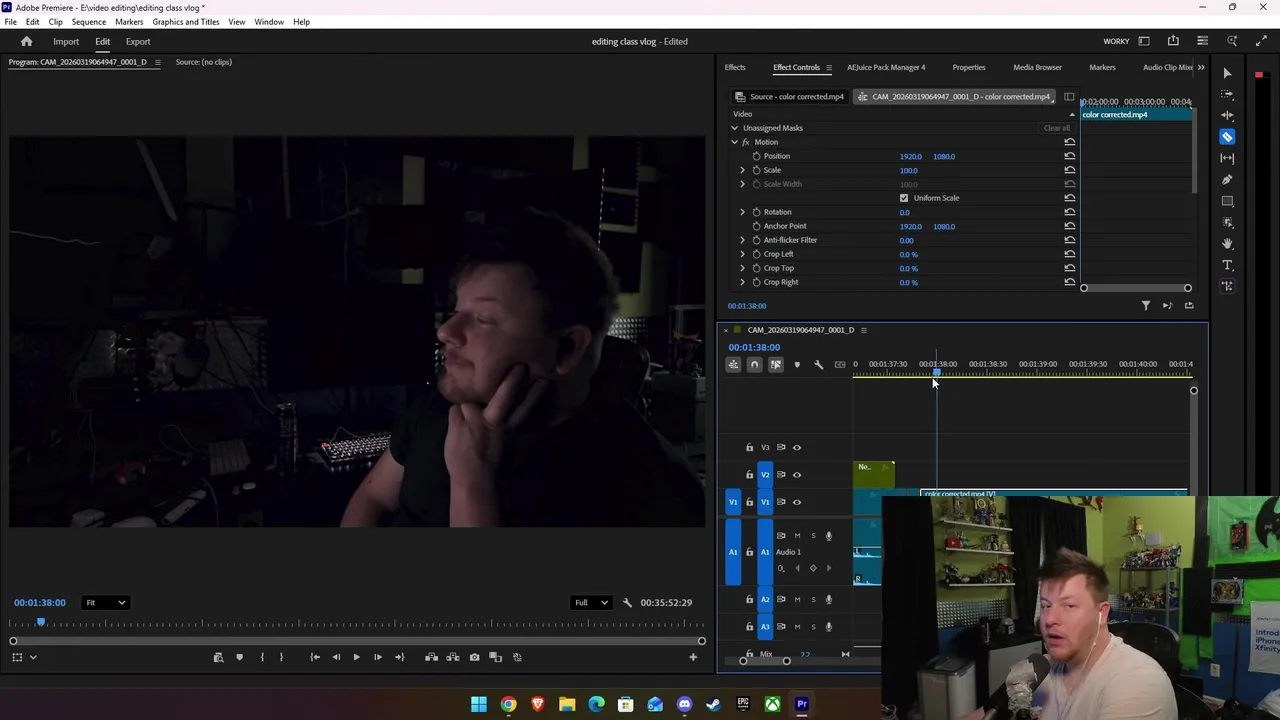The width and height of the screenshot is (1280, 720).
Task: Open Google Chrome from the taskbar
Action: 508,704
